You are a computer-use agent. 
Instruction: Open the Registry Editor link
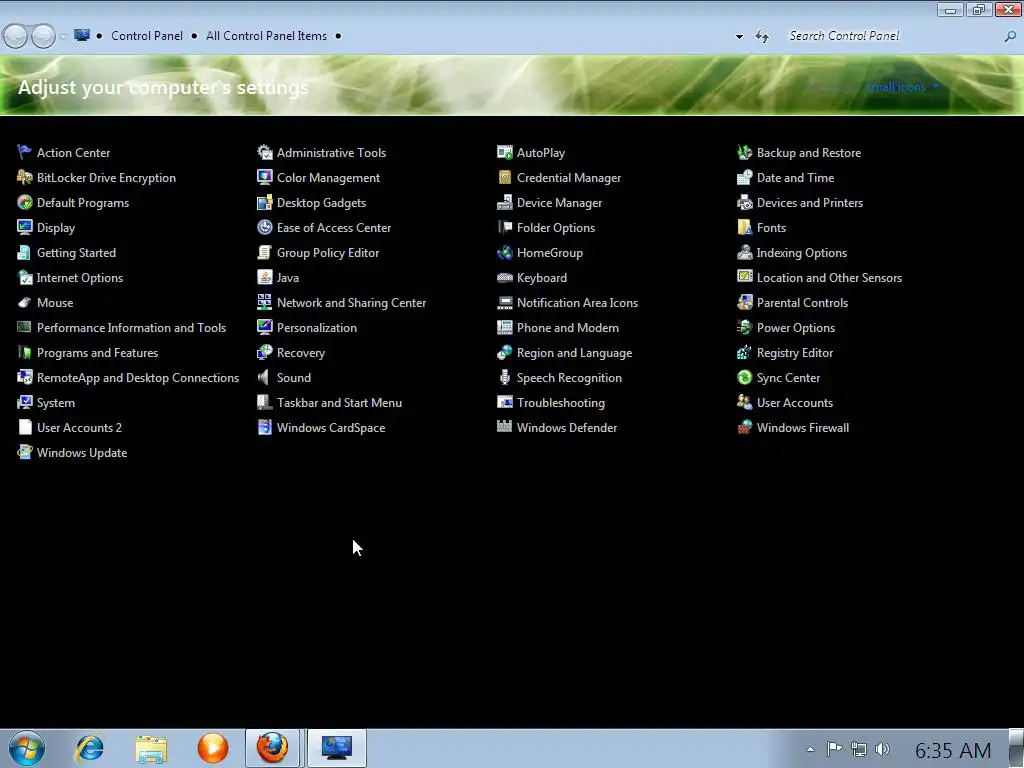click(795, 353)
